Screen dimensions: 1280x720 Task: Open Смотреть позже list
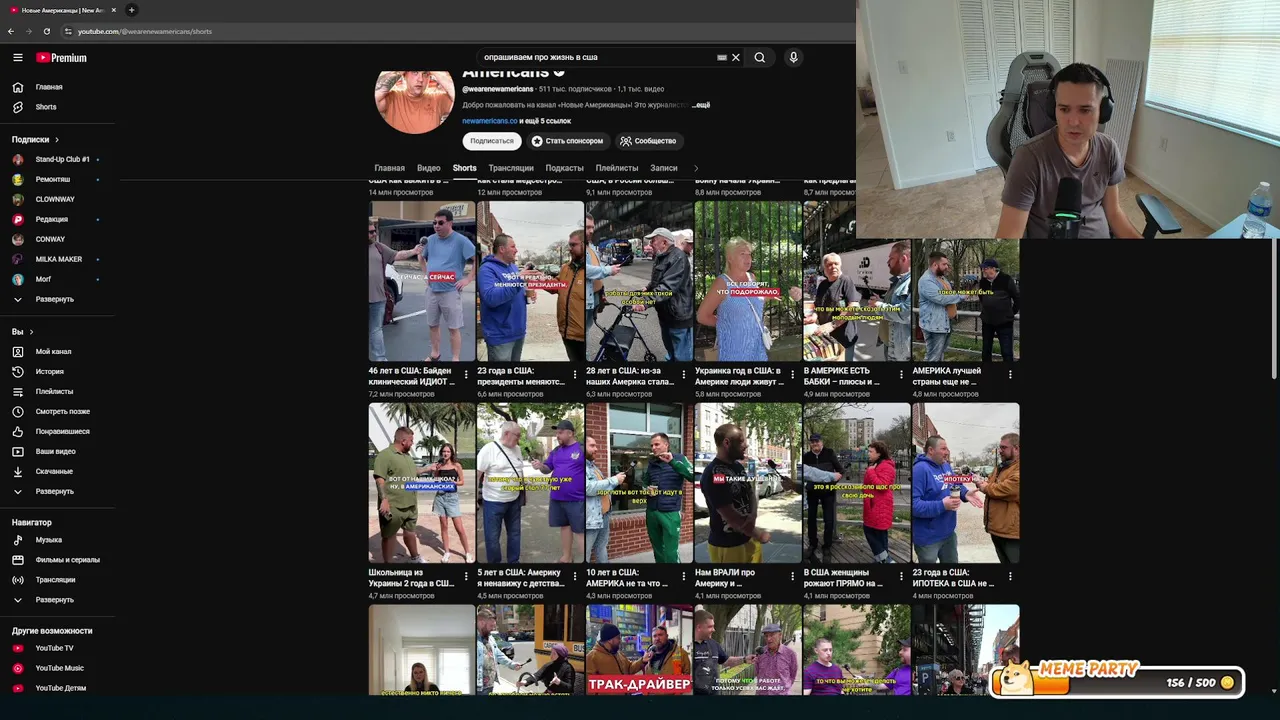62,412
